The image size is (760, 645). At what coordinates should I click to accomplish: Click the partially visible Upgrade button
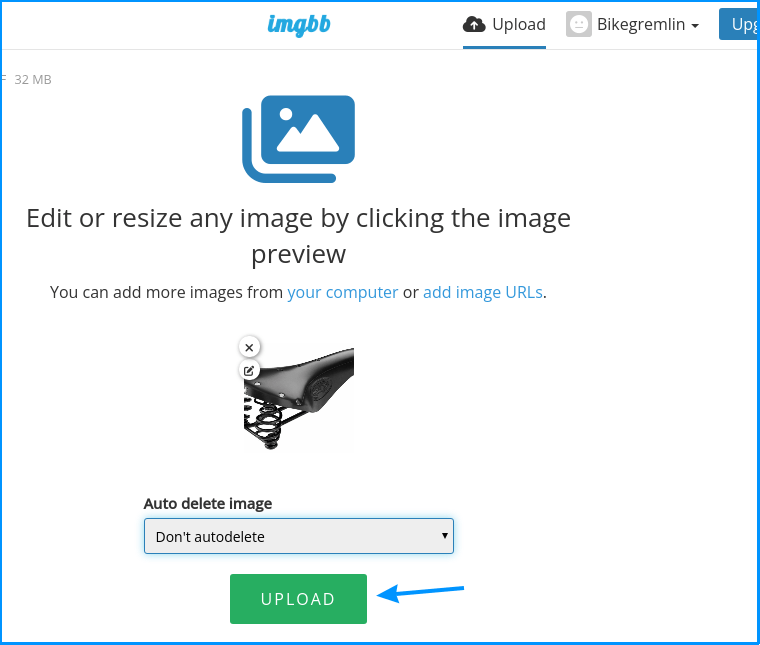coord(739,24)
